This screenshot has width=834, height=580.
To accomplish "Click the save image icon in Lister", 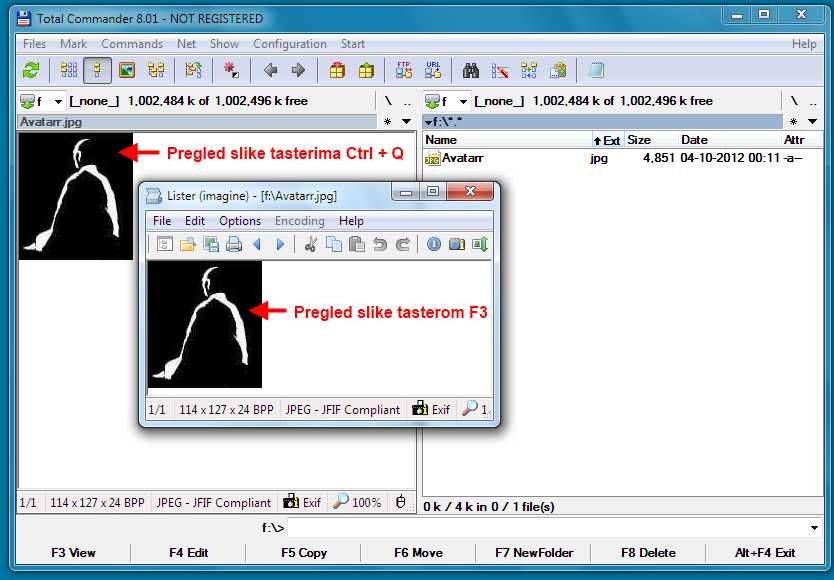I will [211, 244].
